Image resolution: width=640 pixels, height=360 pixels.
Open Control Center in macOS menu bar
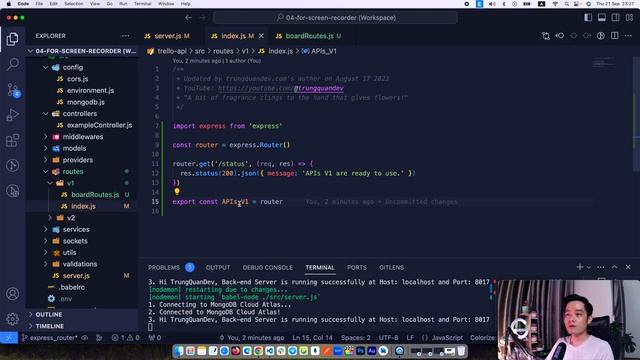[x=577, y=4]
